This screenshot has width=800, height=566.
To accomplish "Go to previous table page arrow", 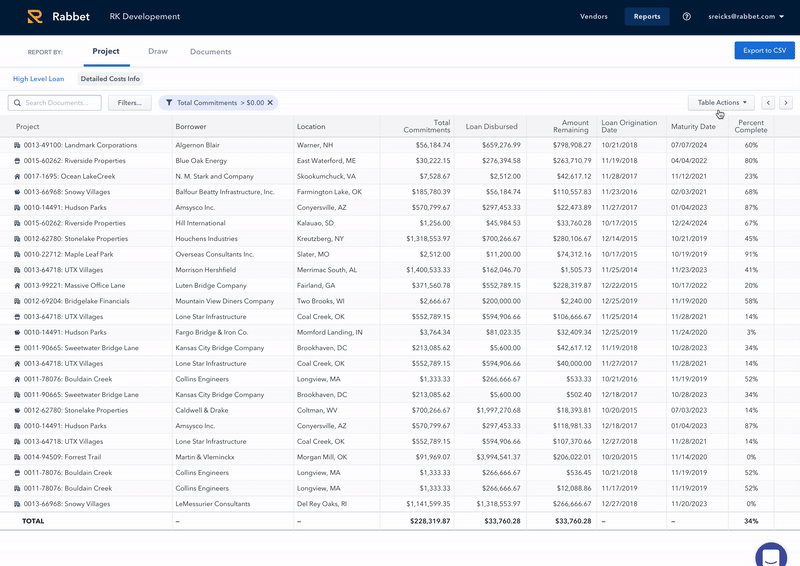I will [x=768, y=103].
